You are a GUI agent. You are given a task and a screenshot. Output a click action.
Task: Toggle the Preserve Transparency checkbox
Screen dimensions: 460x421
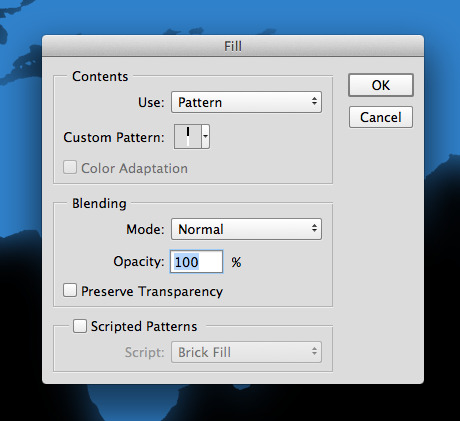coord(70,290)
